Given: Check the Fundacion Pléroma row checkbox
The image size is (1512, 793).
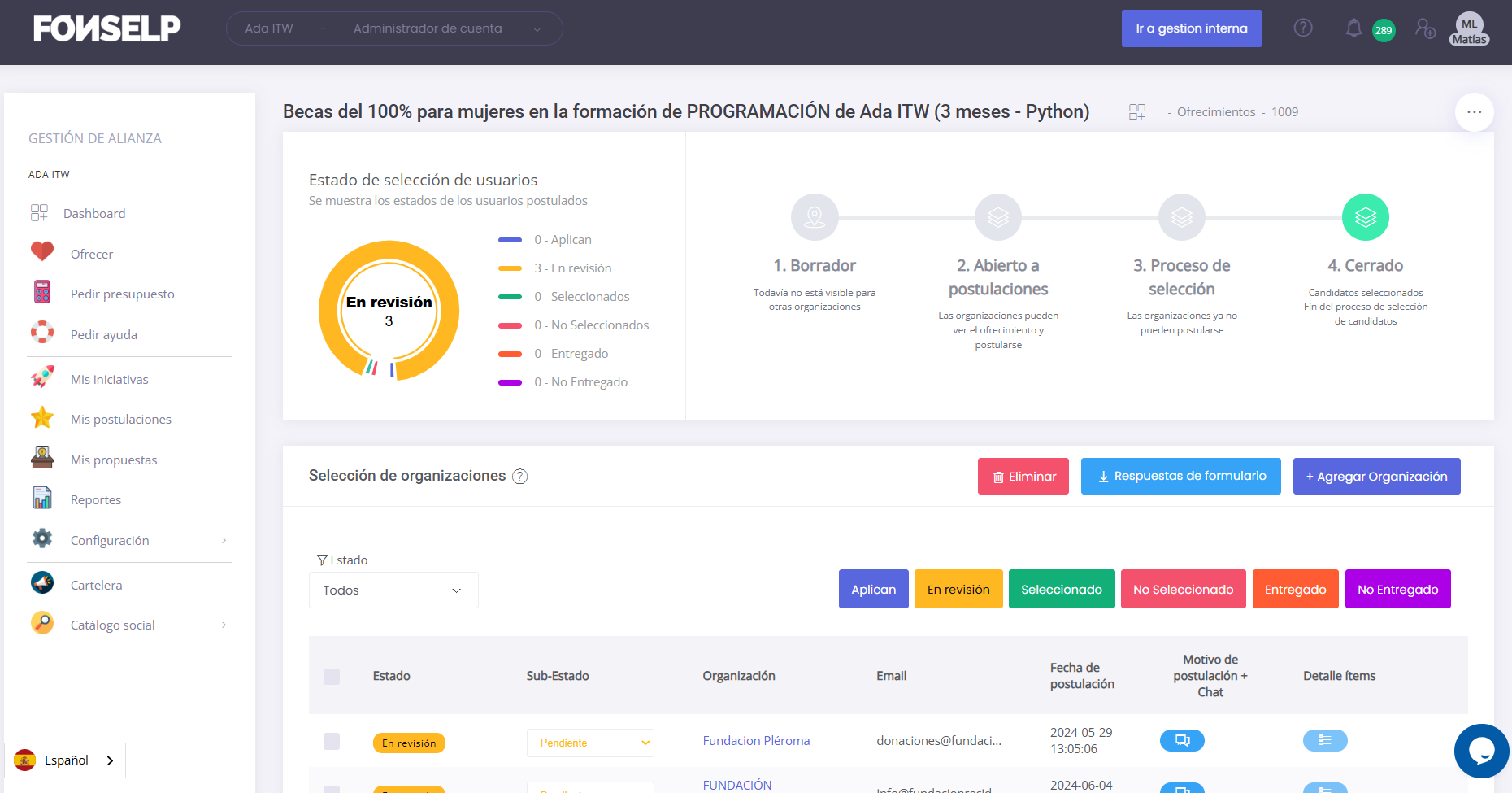Looking at the screenshot, I should pos(332,741).
